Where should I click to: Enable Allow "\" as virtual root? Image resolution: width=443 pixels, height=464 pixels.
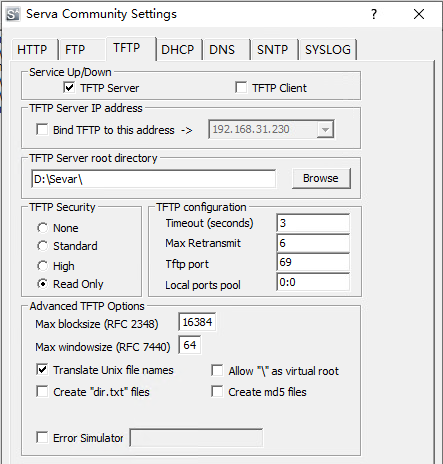[217, 370]
